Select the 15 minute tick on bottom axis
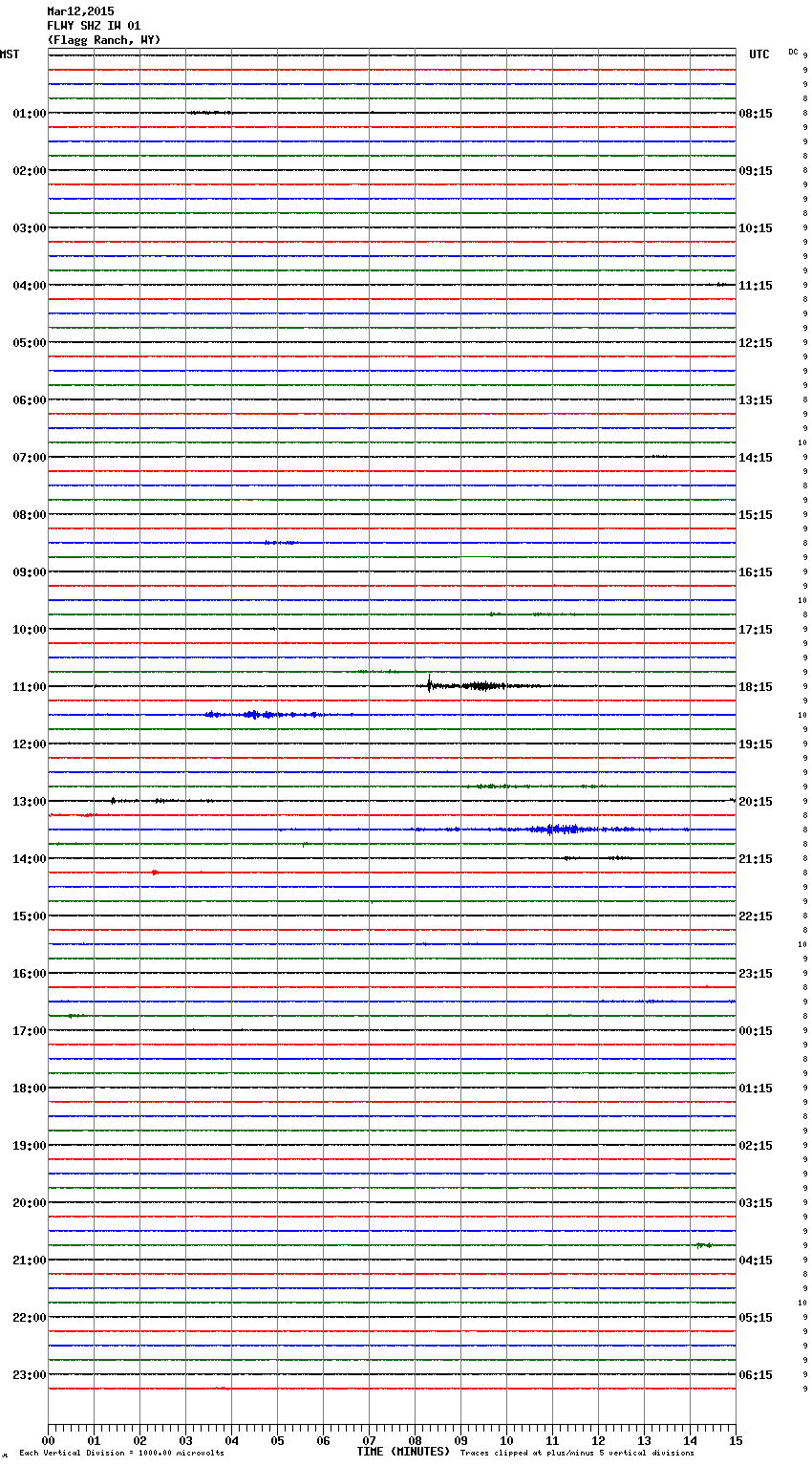The image size is (812, 1466). [736, 1440]
